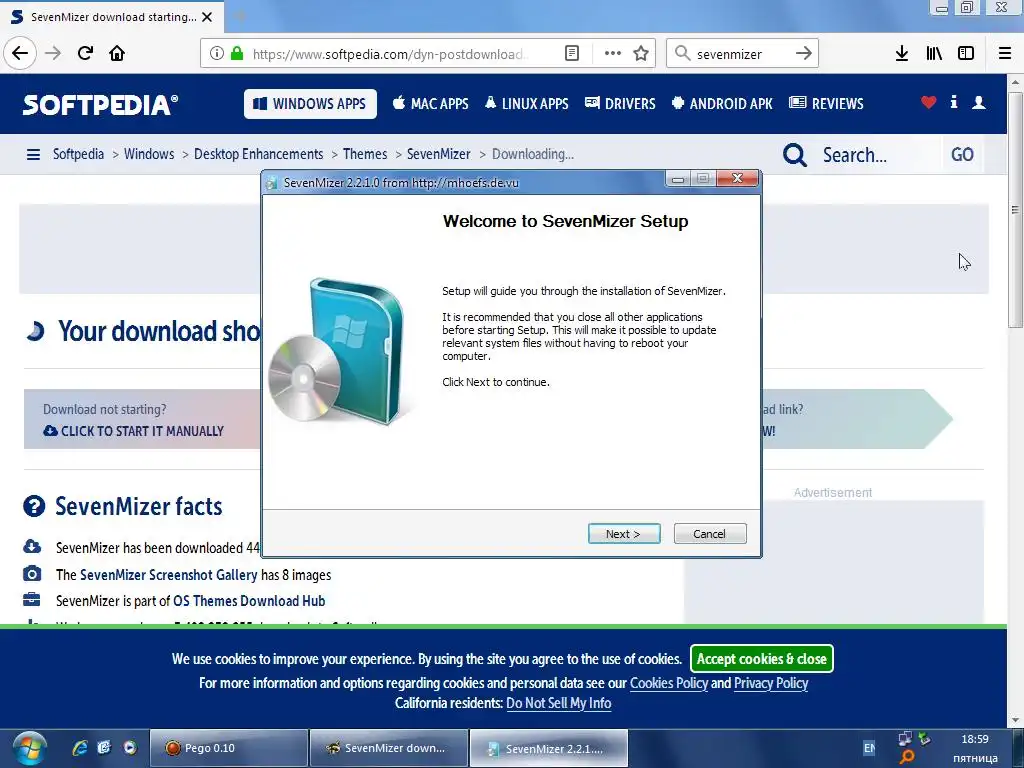Open SevenMizer breadcrumb link

click(438, 154)
